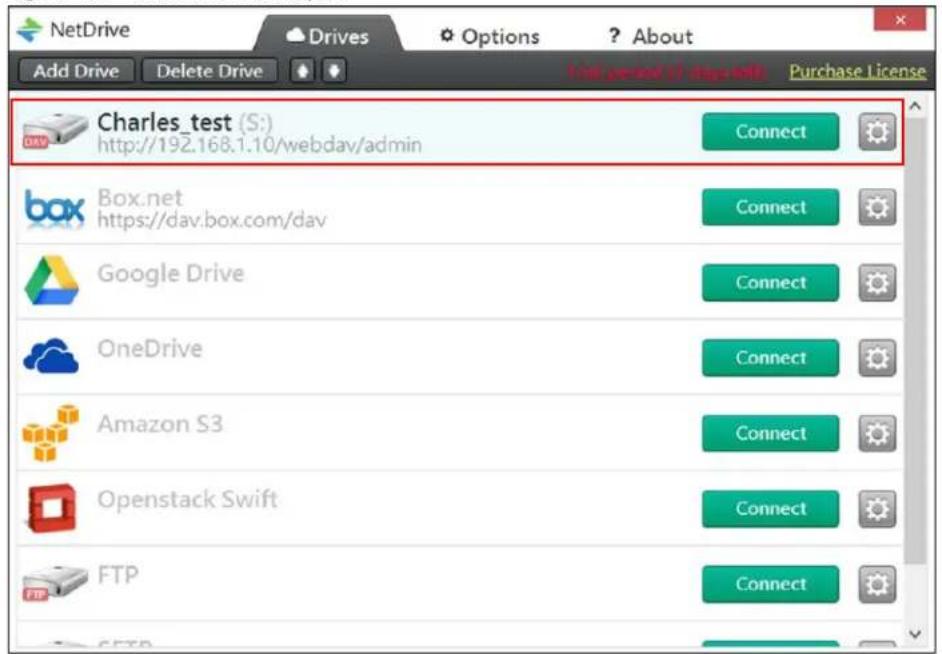Viewport: 942px width, 654px height.
Task: Click the NetDrive logo icon
Action: point(29,30)
